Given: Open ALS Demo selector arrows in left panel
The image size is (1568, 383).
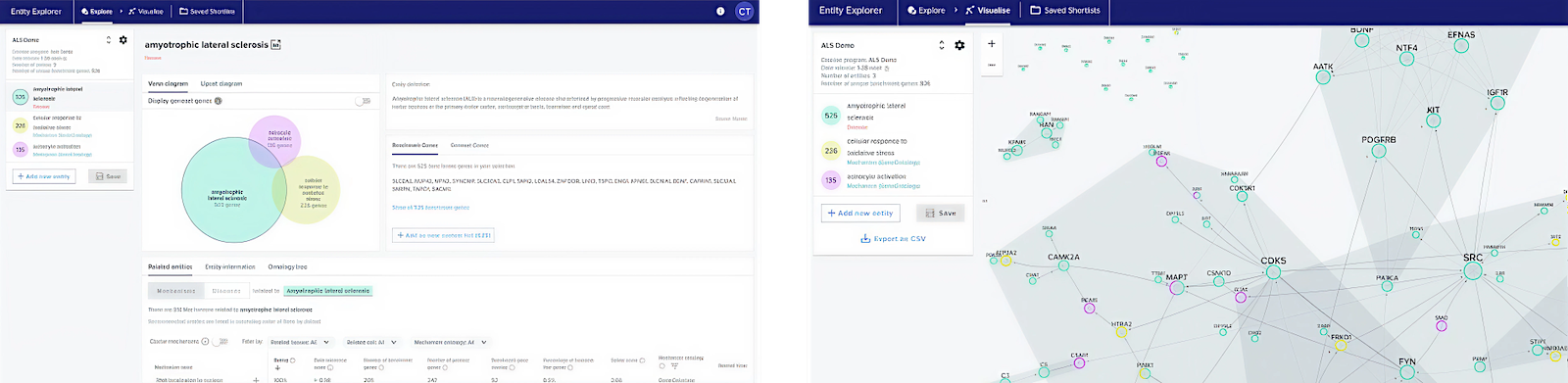Looking at the screenshot, I should point(108,40).
